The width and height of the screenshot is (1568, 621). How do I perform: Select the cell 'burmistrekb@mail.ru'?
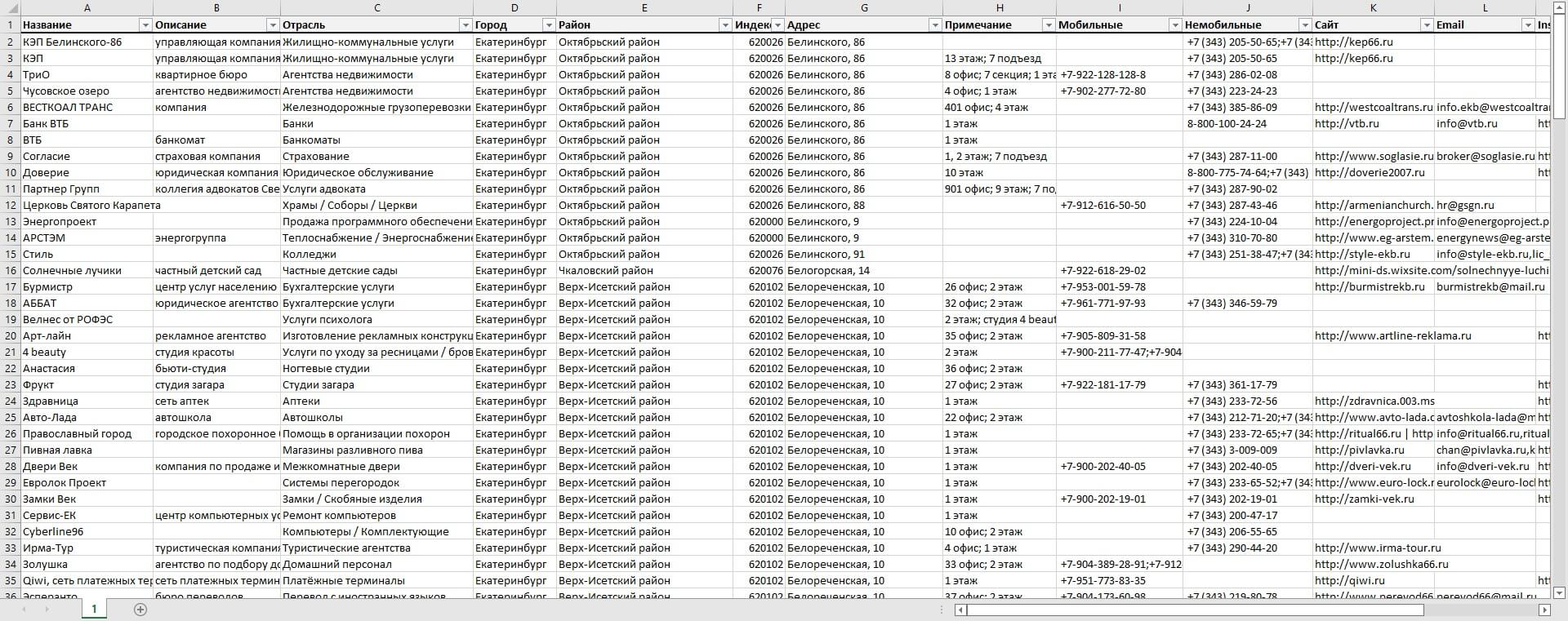click(1485, 286)
